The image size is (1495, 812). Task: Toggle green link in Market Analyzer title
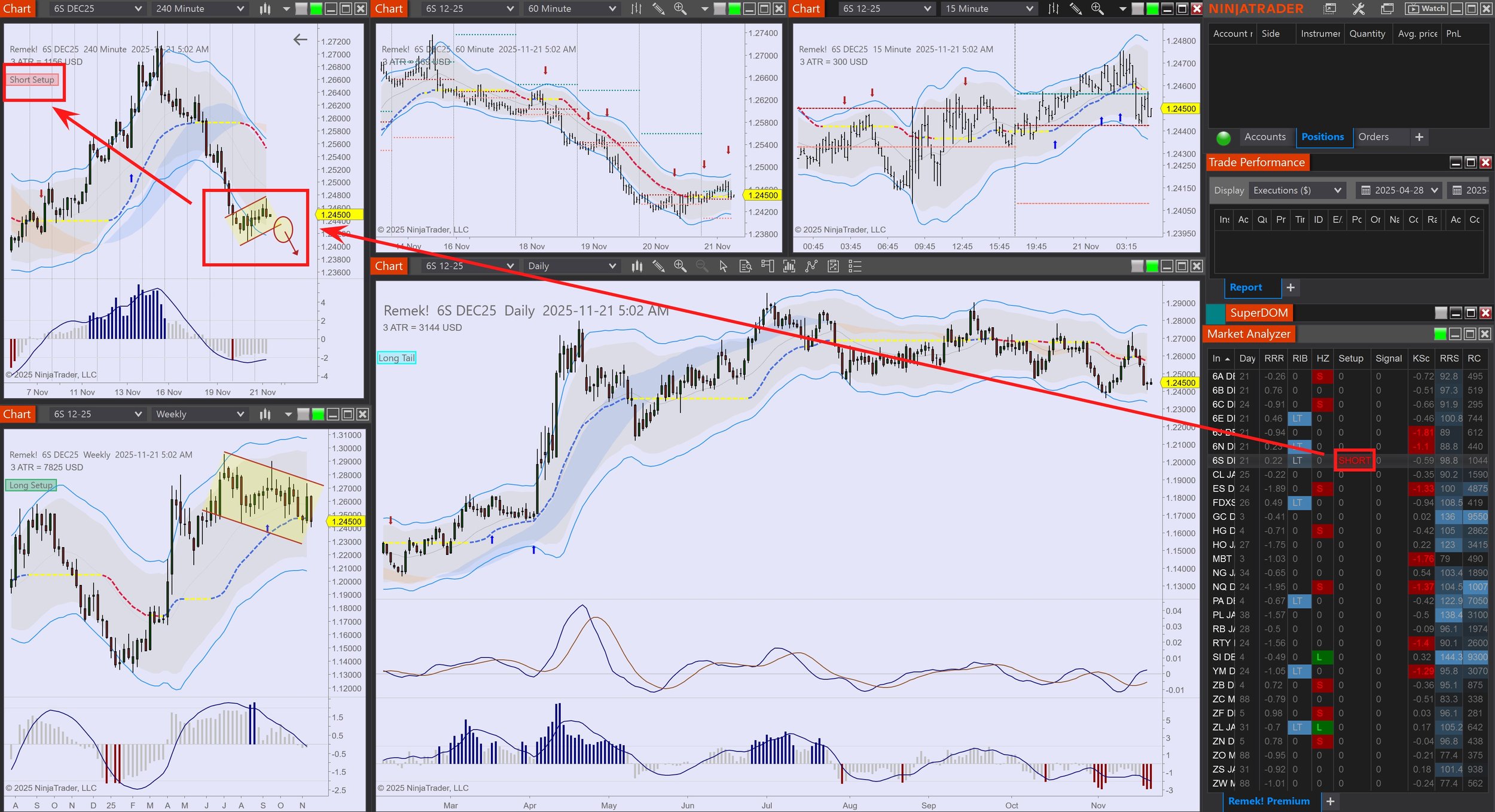(x=1440, y=334)
